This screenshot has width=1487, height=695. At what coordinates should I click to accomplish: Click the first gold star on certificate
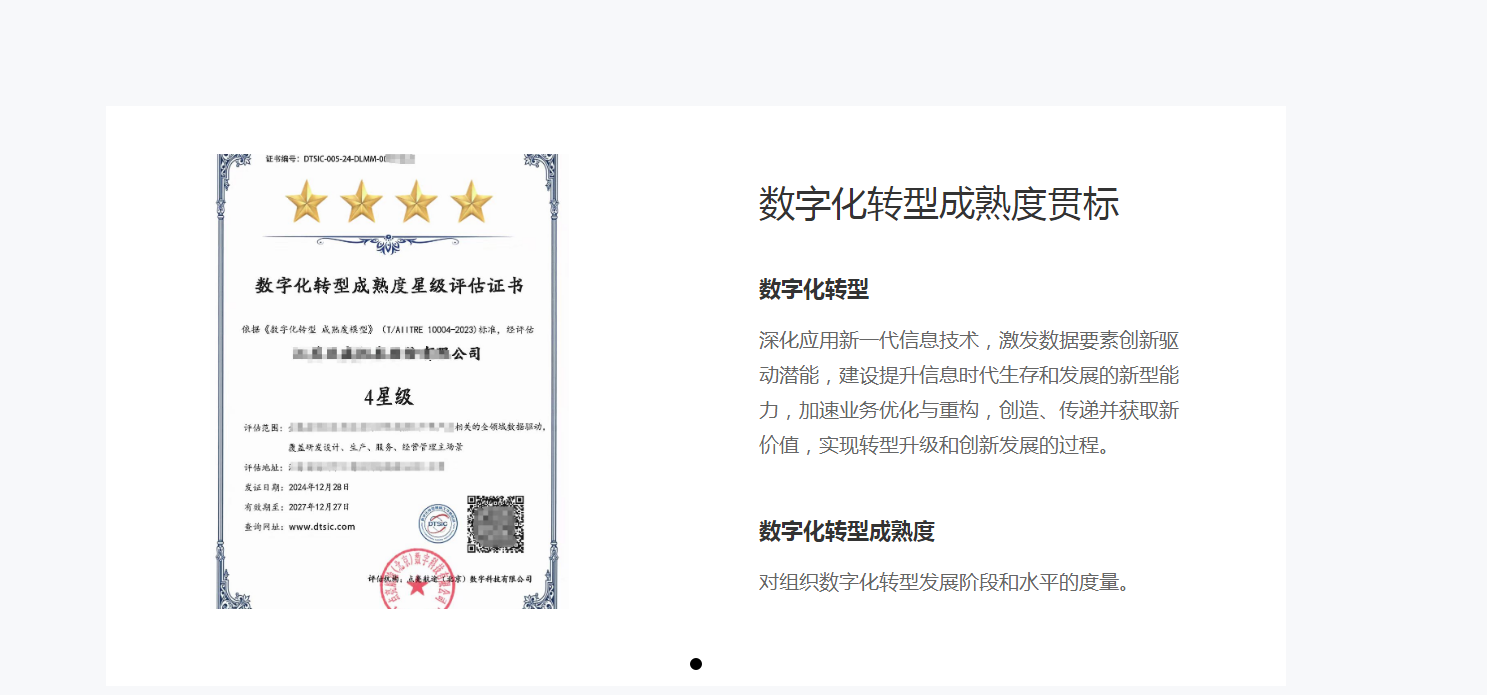point(307,202)
